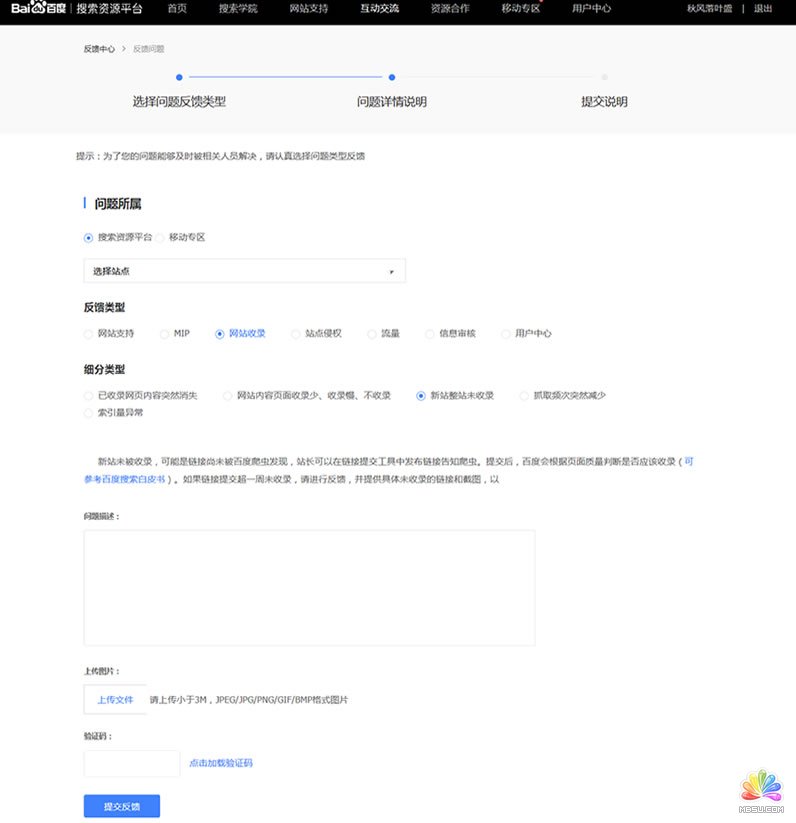Focus the 问题描述 text area
Viewport: 796px width, 823px height.
point(309,587)
